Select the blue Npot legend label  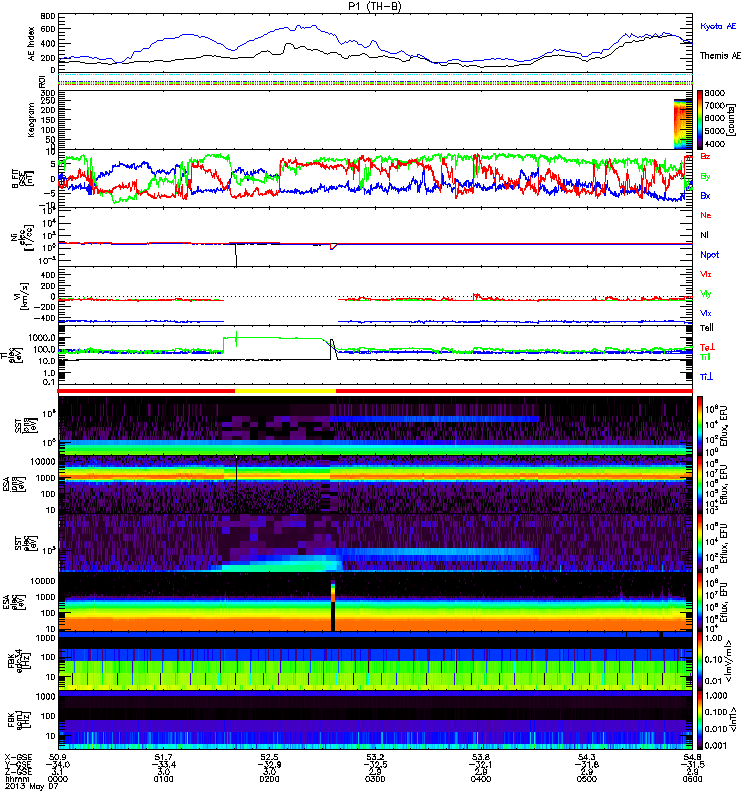click(x=709, y=255)
